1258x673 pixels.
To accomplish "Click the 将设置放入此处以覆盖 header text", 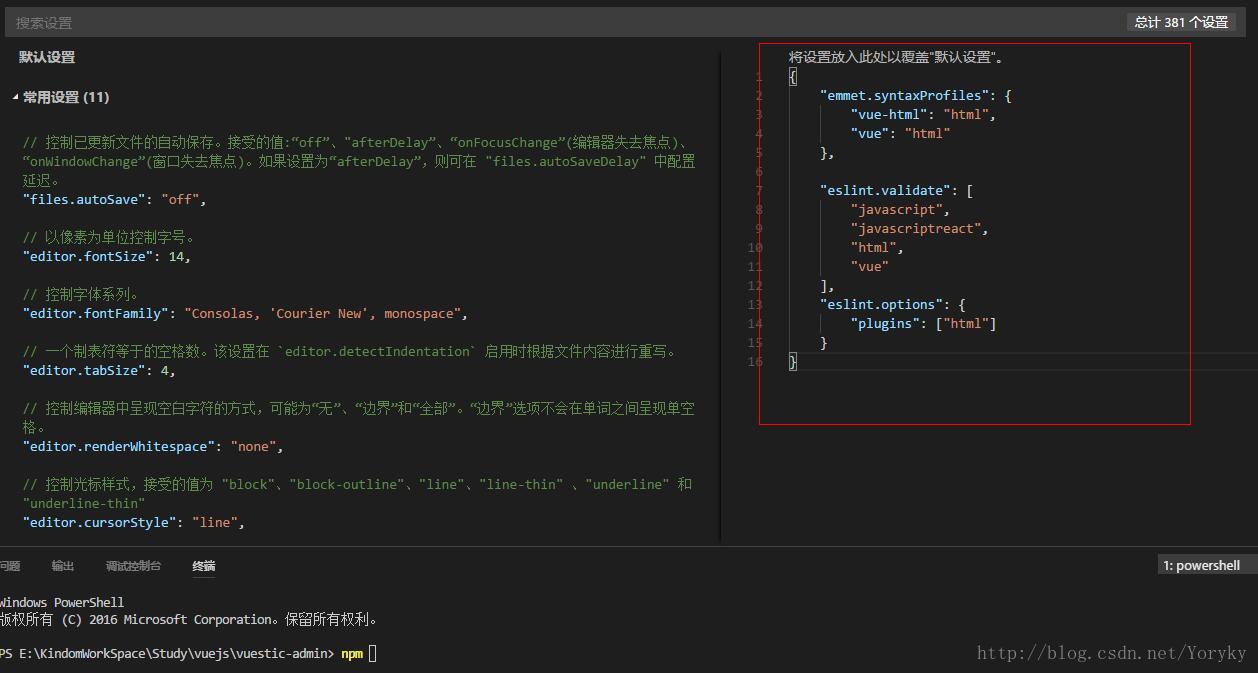I will coord(896,57).
